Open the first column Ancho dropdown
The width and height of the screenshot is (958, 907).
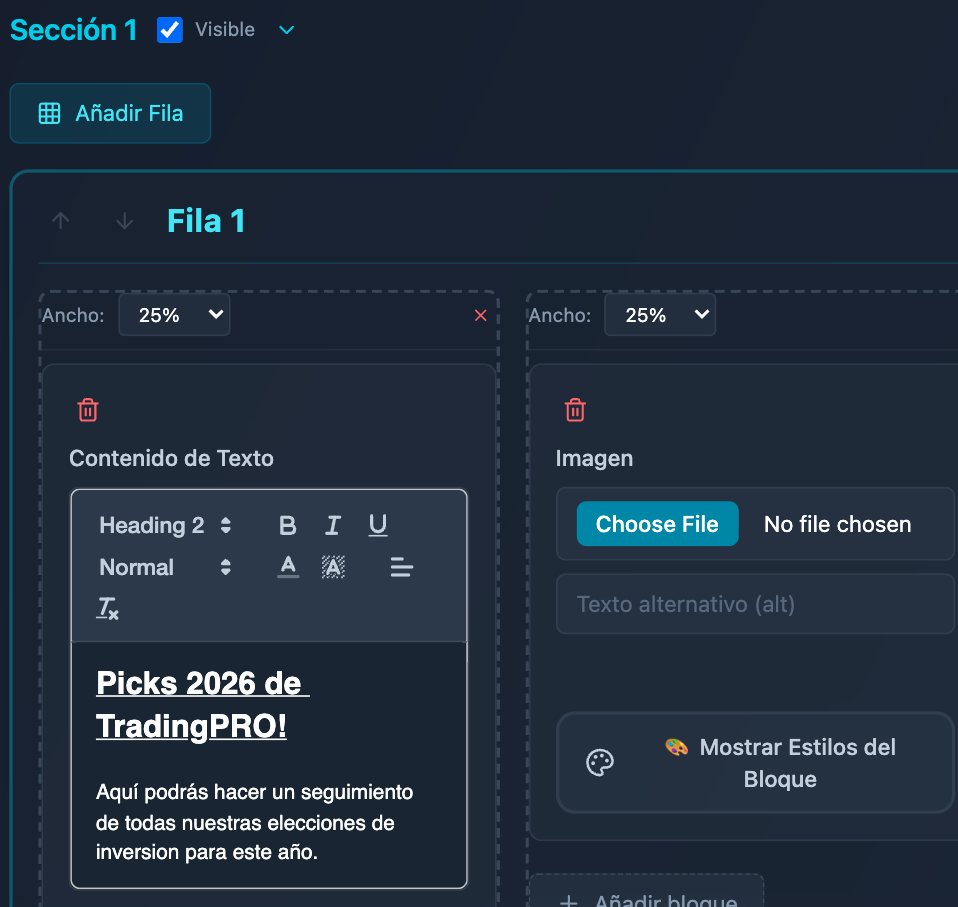175,315
